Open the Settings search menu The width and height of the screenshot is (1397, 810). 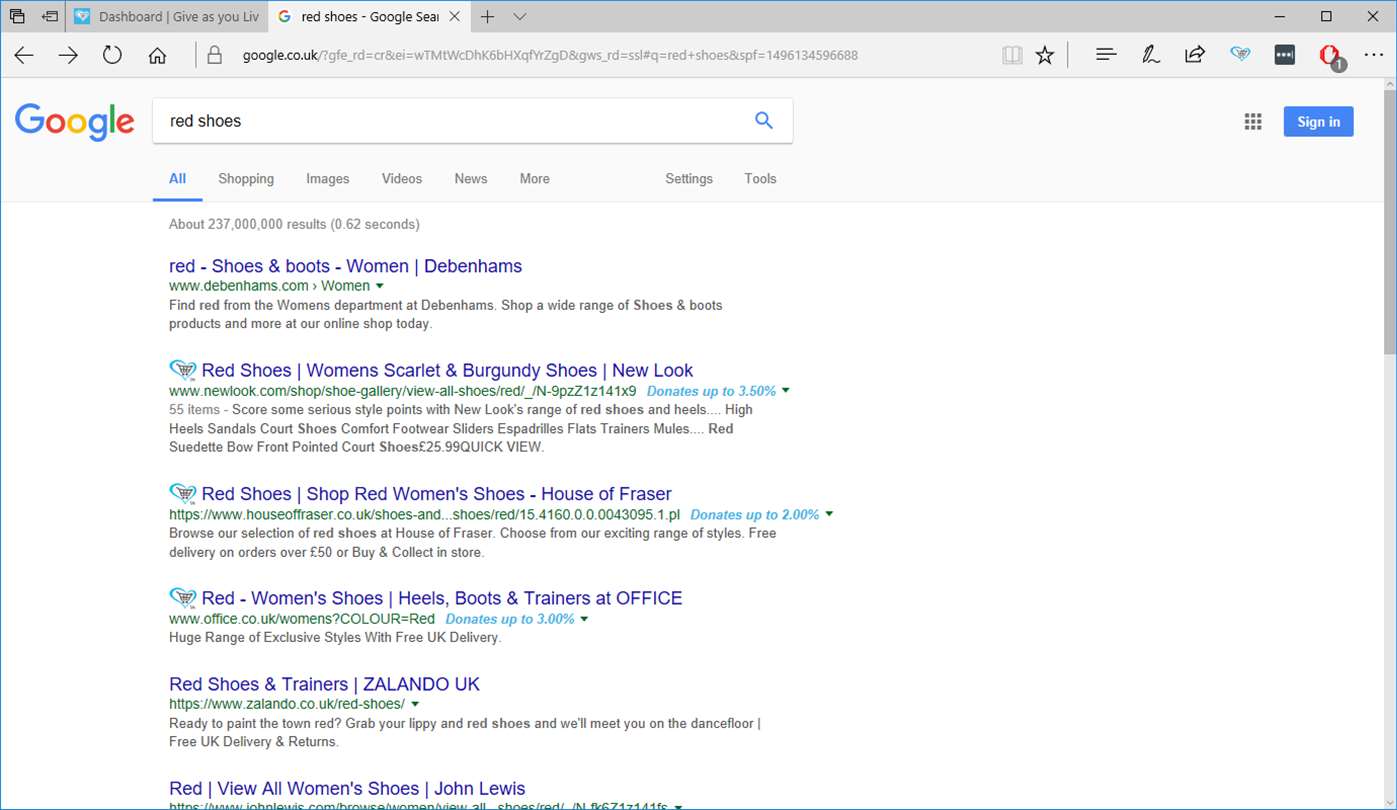click(689, 179)
